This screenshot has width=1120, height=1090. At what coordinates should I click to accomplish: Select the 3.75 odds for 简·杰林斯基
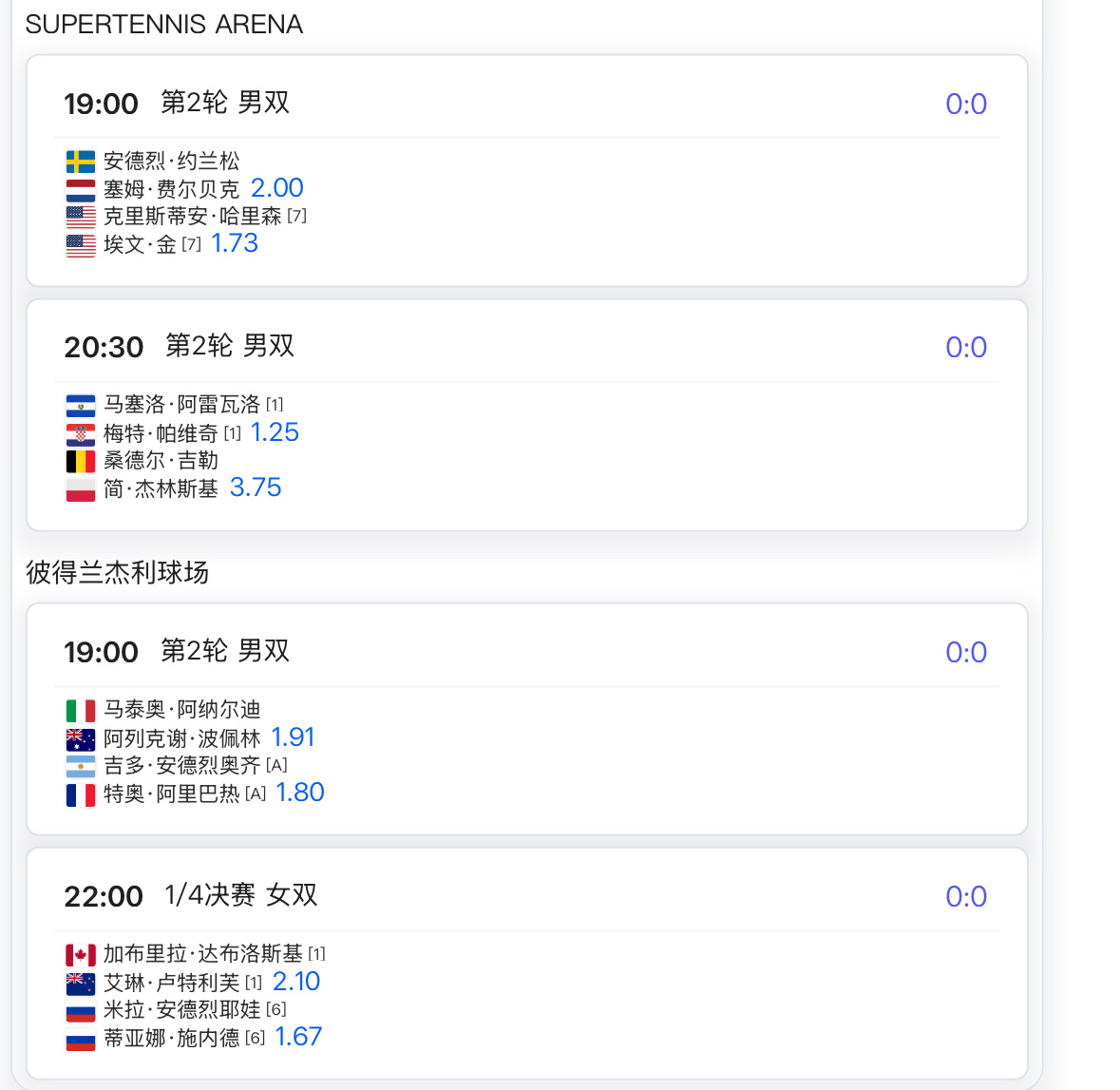coord(256,488)
